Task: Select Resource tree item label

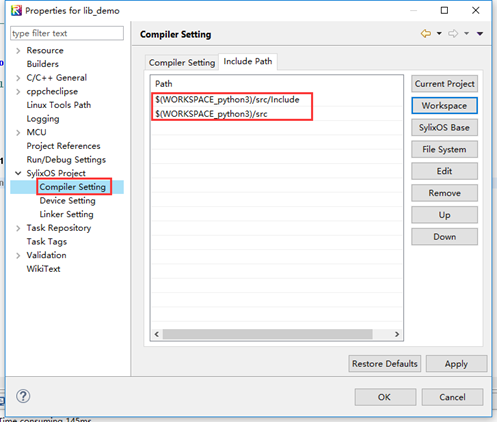Action: coord(45,51)
